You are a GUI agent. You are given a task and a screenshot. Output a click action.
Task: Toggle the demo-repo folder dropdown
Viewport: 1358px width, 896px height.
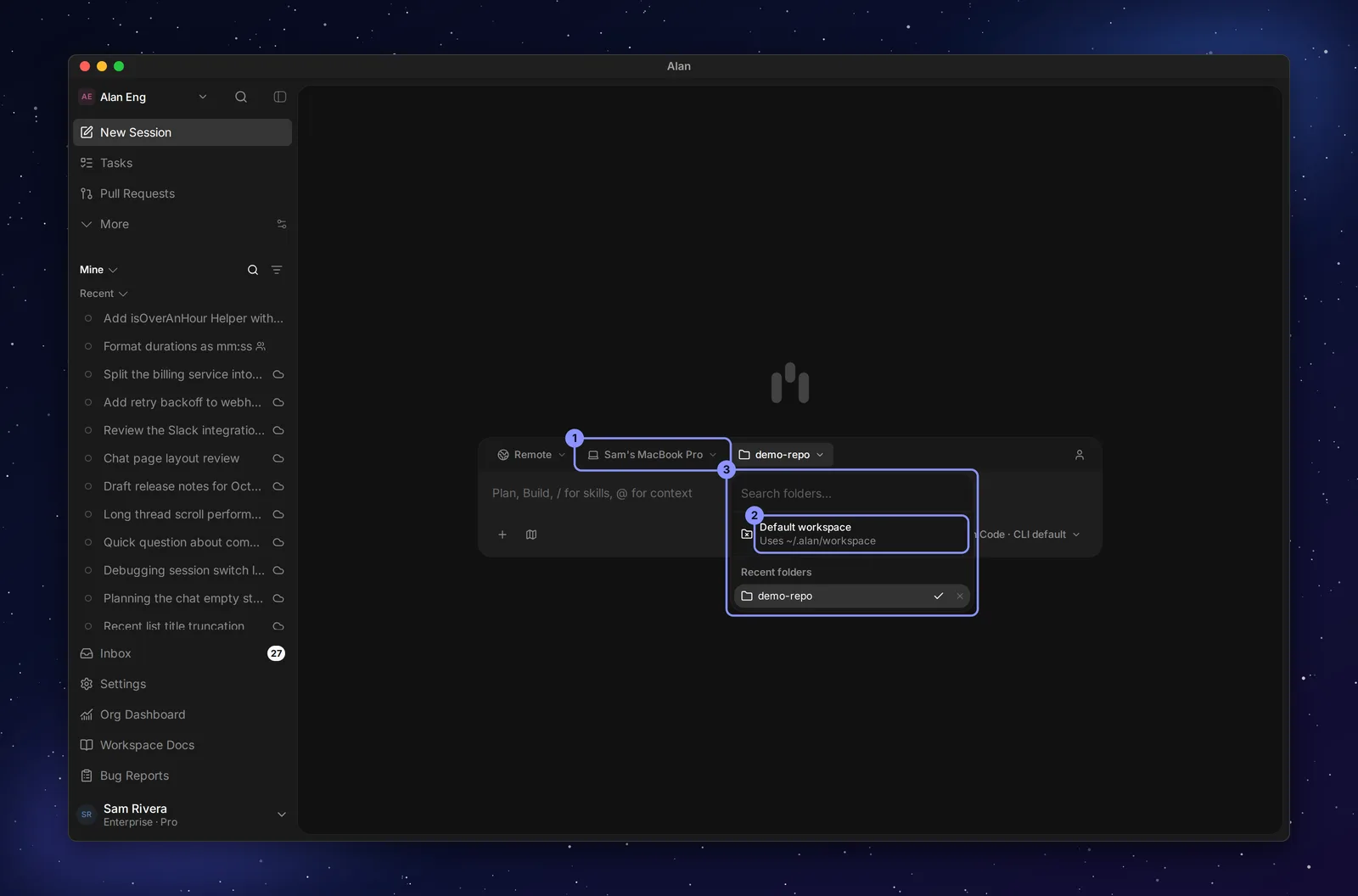(x=782, y=455)
